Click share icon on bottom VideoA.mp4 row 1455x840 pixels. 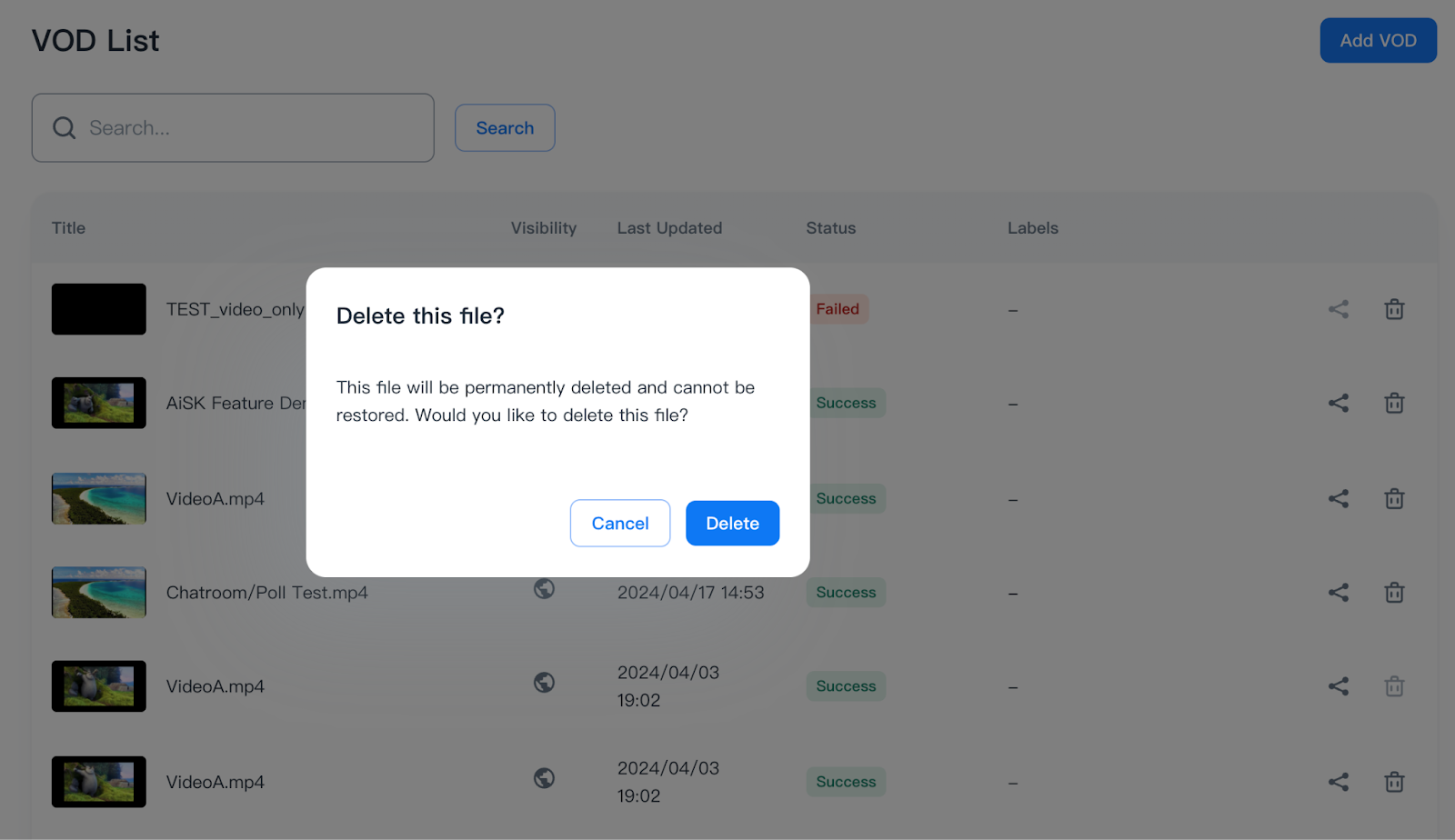(1338, 782)
